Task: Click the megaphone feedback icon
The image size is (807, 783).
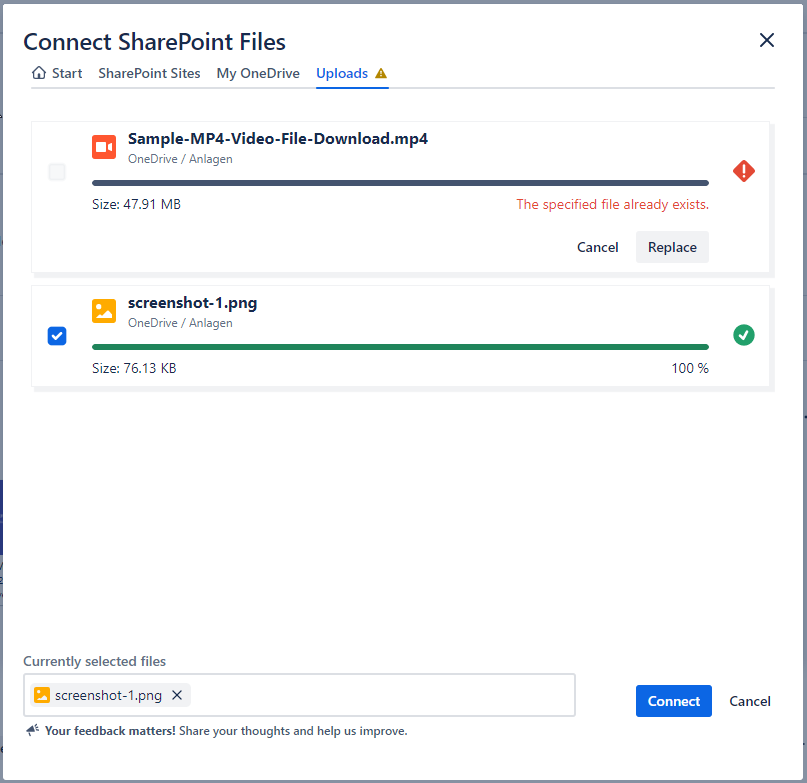Action: click(33, 731)
